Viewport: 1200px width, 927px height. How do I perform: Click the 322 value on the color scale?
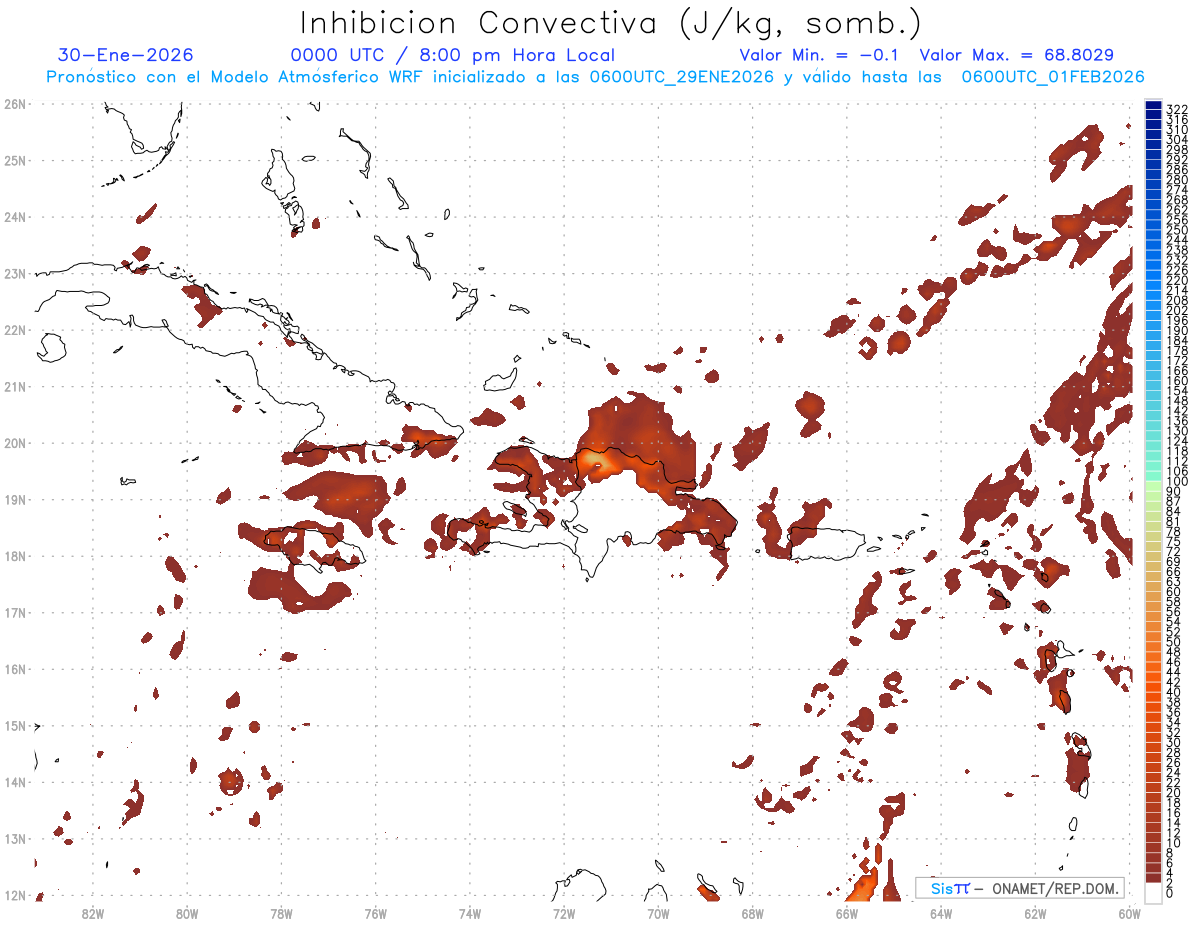[x=1177, y=109]
